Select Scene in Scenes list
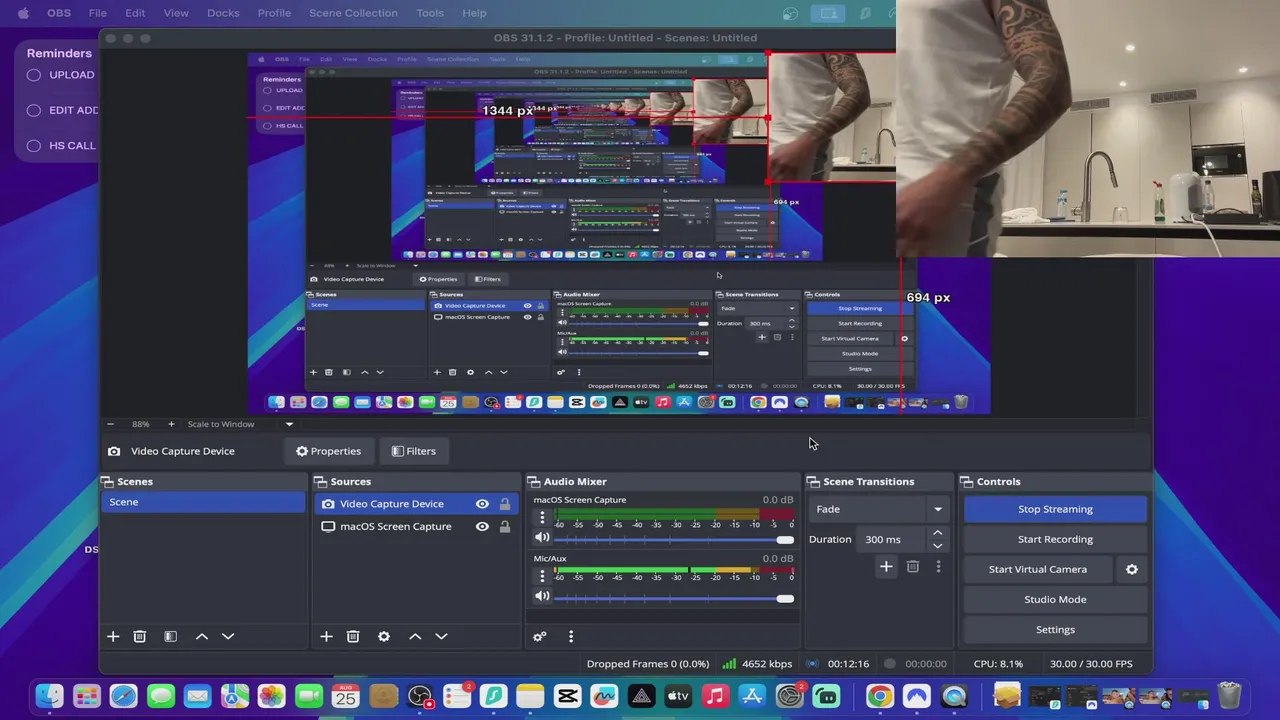 pos(203,502)
